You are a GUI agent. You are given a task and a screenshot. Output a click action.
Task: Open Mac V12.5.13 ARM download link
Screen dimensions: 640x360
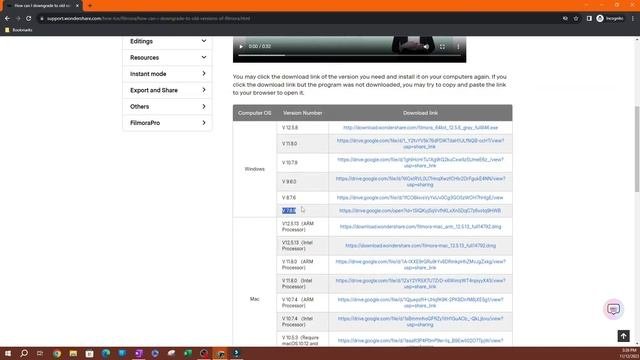(420, 227)
